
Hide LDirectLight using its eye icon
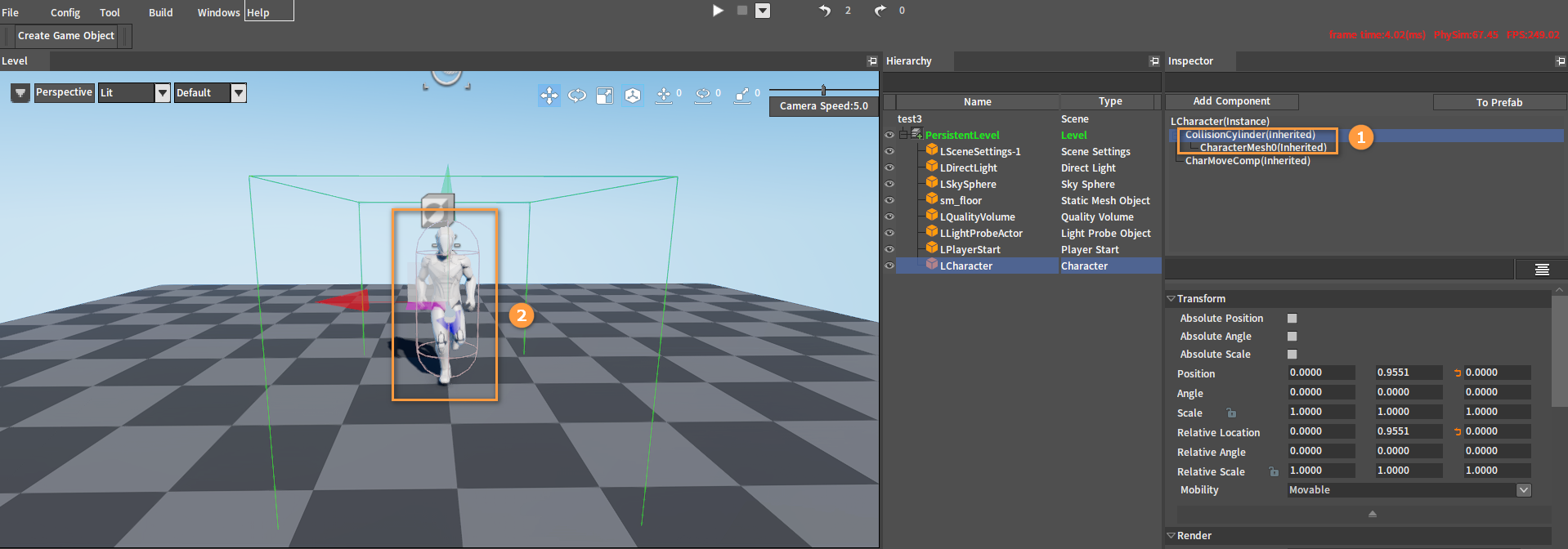click(889, 168)
